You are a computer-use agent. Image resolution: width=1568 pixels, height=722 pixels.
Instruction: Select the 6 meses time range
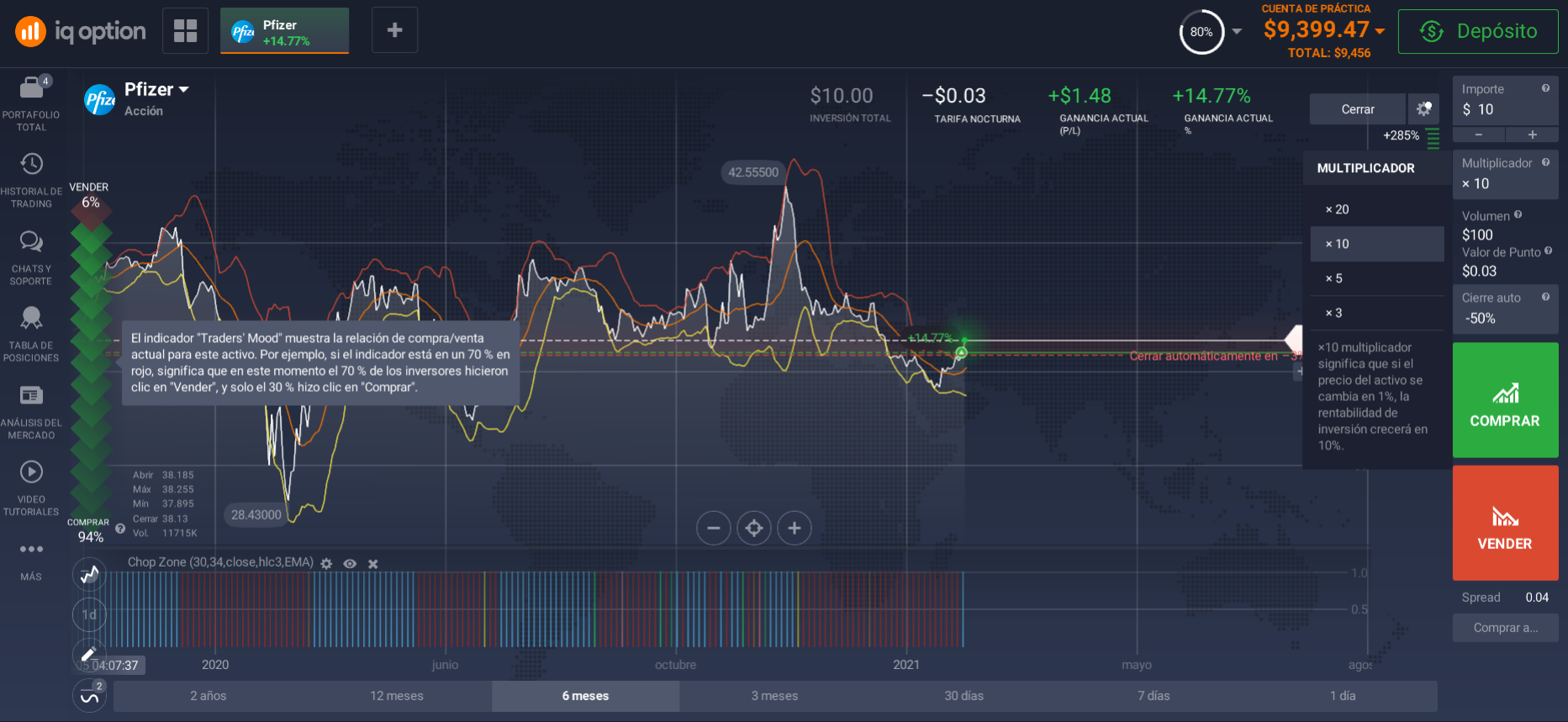(585, 696)
